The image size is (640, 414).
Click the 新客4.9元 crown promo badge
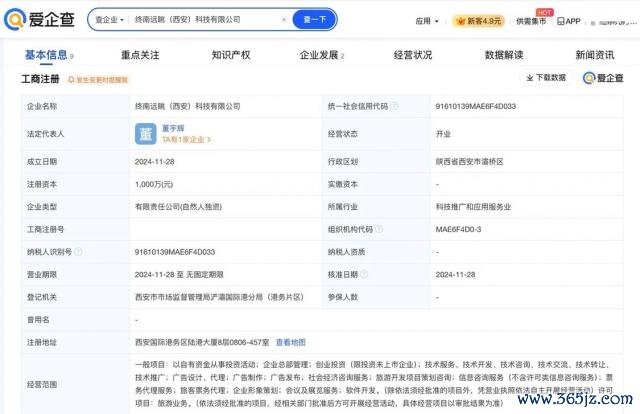478,21
